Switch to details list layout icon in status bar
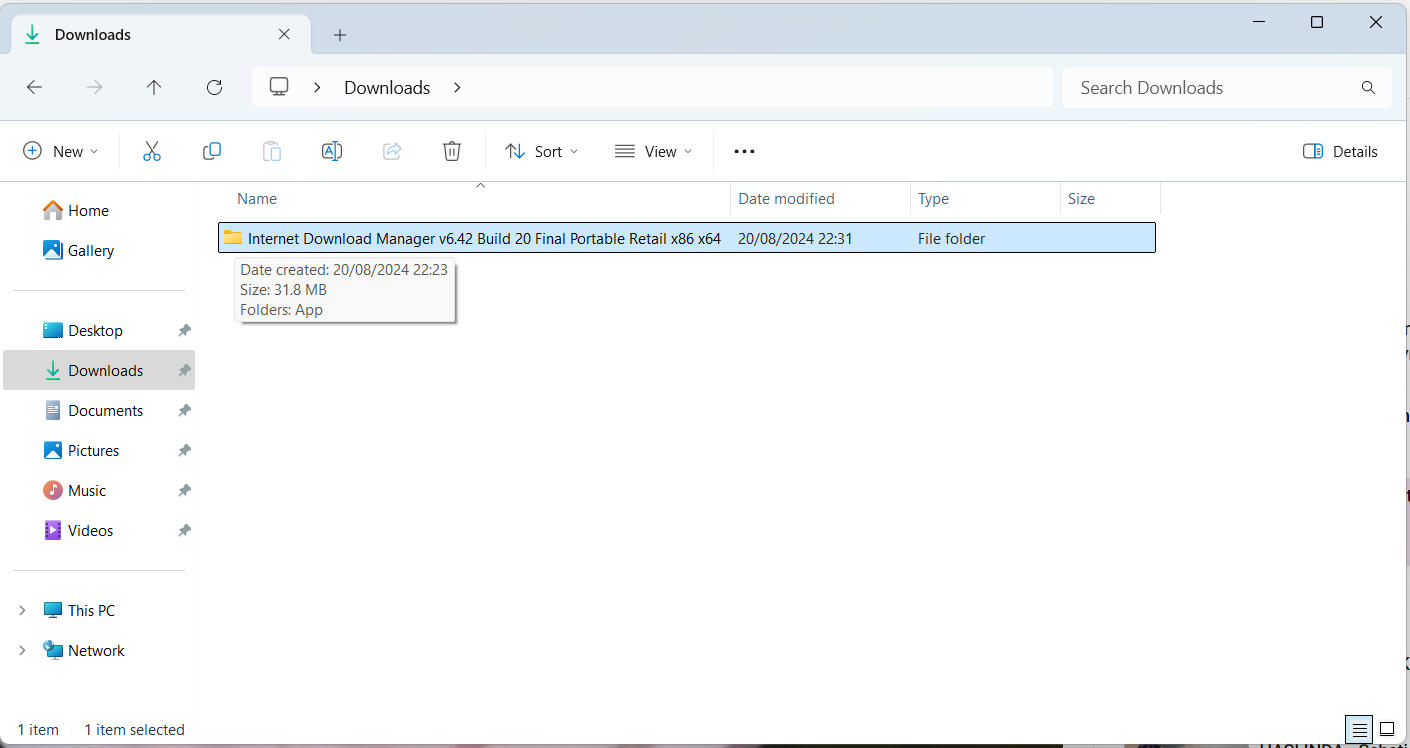This screenshot has width=1410, height=748. point(1358,729)
